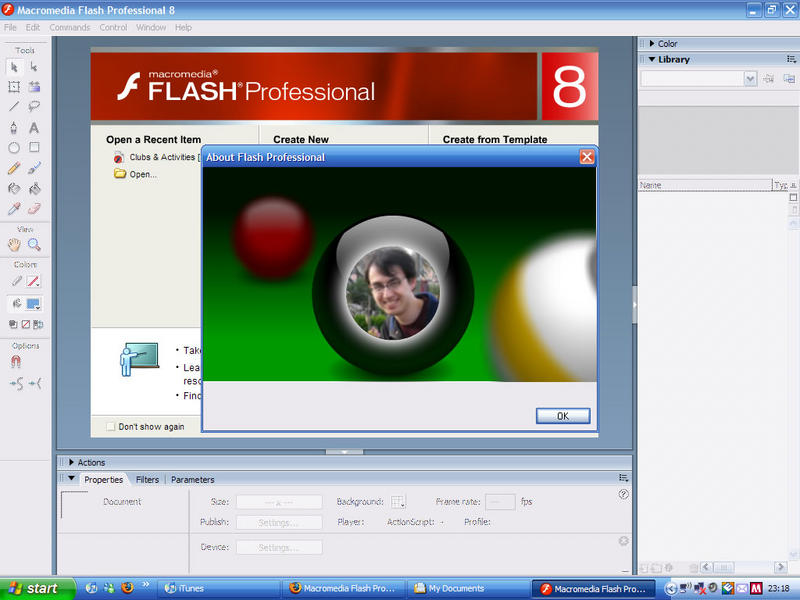Open the Control menu
Screen dimensions: 800x600
(113, 28)
